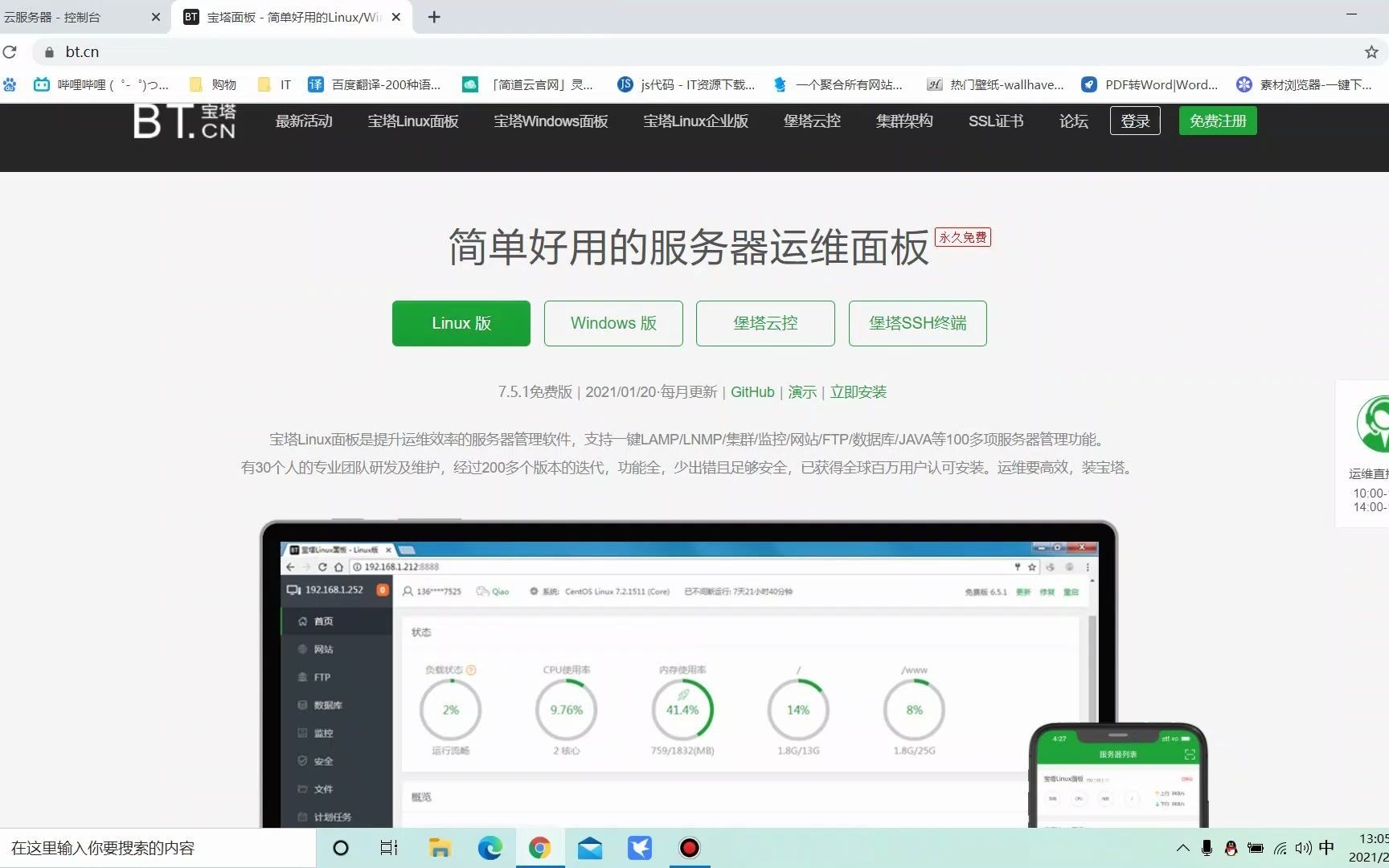Open the 哔哩哔哩 bookmark
The height and width of the screenshot is (868, 1389).
point(101,84)
